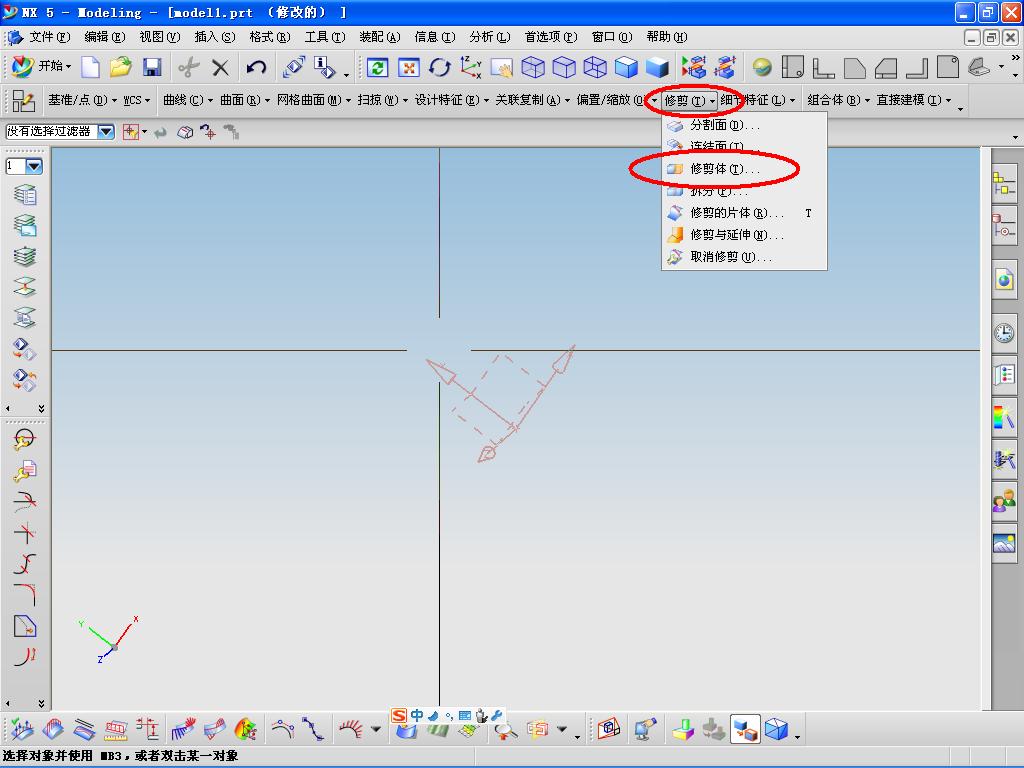Toggle snap point option icon in selection bar
1024x768 pixels.
(131, 133)
